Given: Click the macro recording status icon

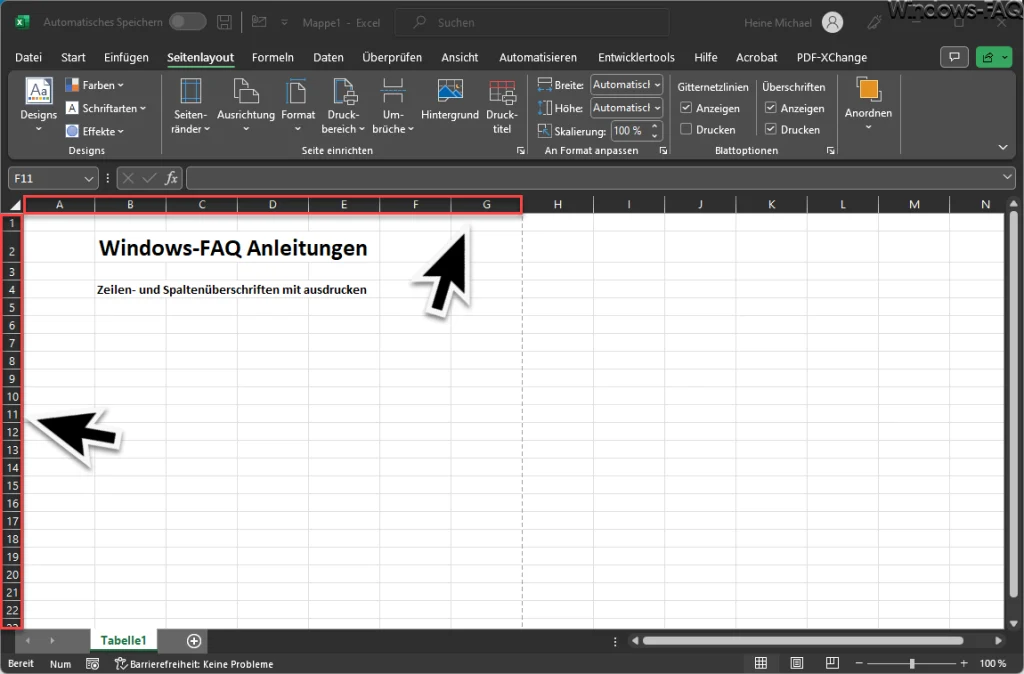Looking at the screenshot, I should (93, 664).
